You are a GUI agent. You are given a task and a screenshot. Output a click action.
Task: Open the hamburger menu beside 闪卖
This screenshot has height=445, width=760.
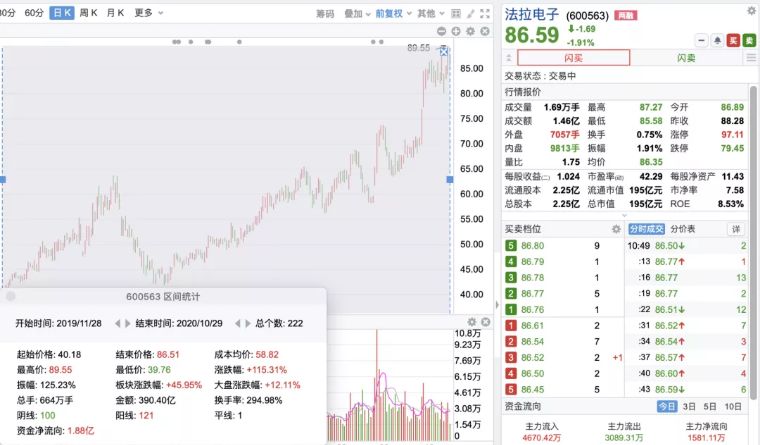click(750, 58)
